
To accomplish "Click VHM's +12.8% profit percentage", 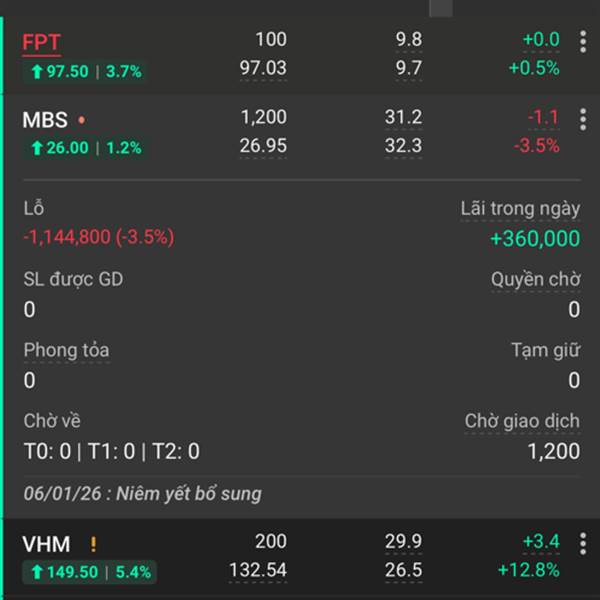I will point(533,570).
